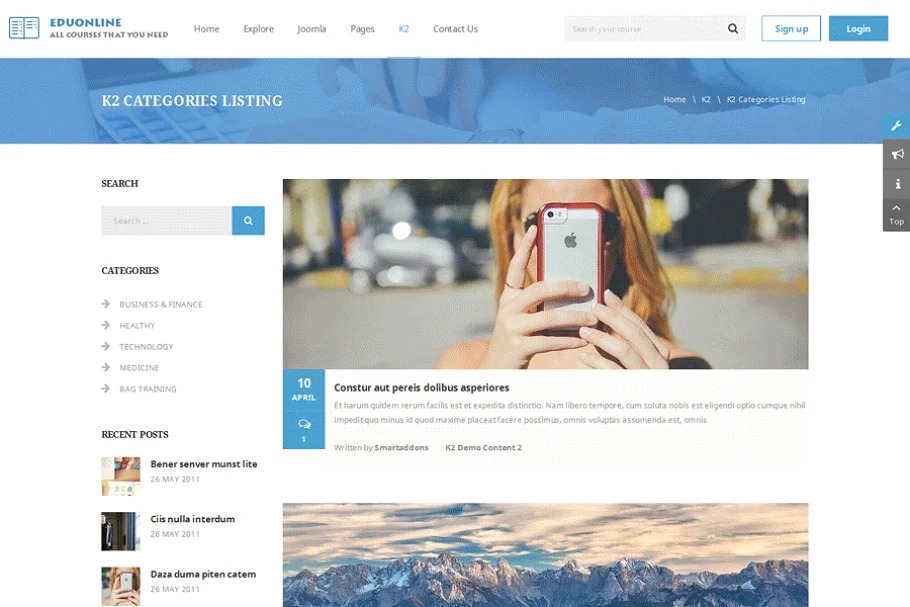
Task: Select the Business & Finance category
Action: click(160, 304)
